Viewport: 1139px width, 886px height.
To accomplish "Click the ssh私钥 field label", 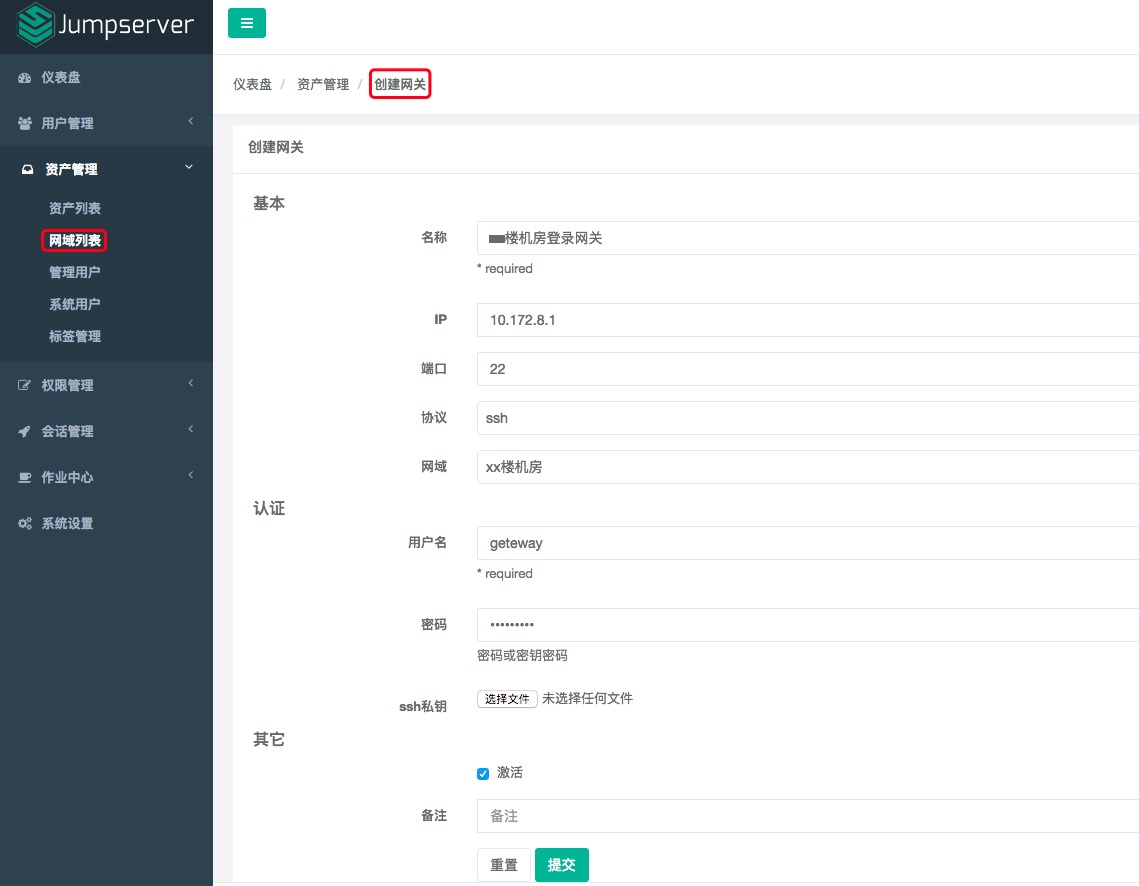I will pyautogui.click(x=423, y=707).
